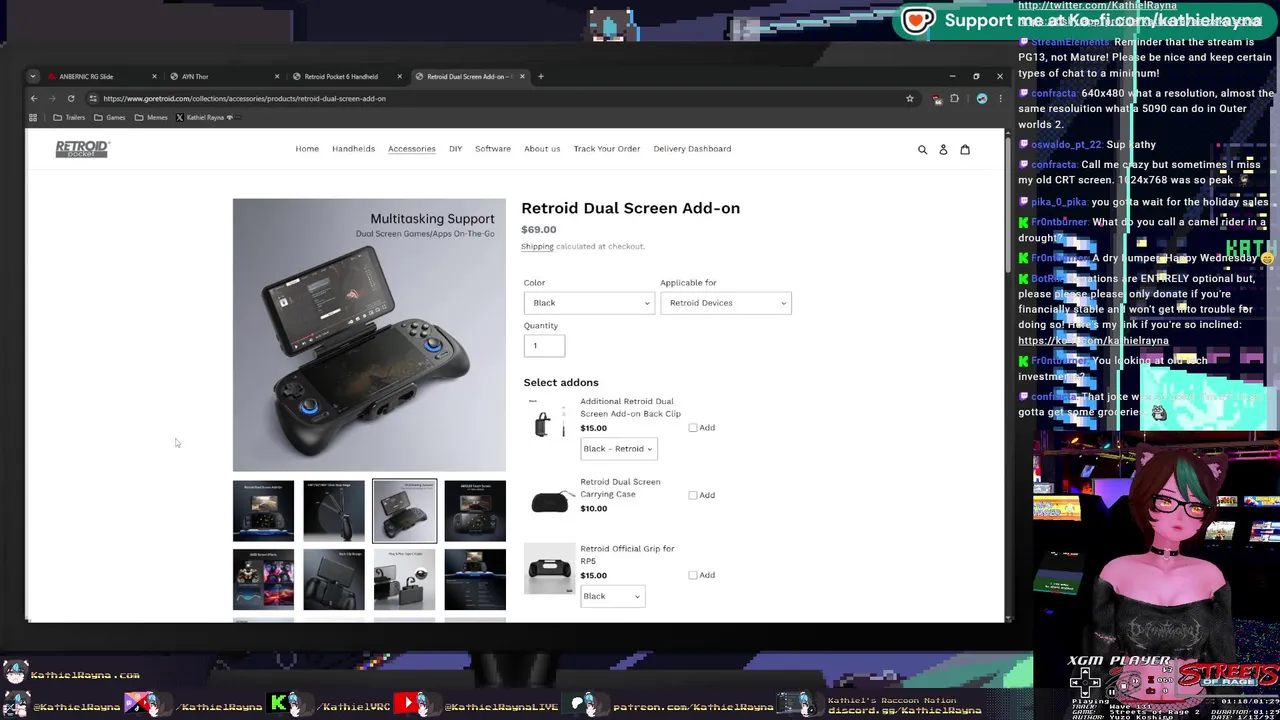1280x720 pixels.
Task: Expand Back Clip Black - Retroid dropdown
Action: coord(618,449)
